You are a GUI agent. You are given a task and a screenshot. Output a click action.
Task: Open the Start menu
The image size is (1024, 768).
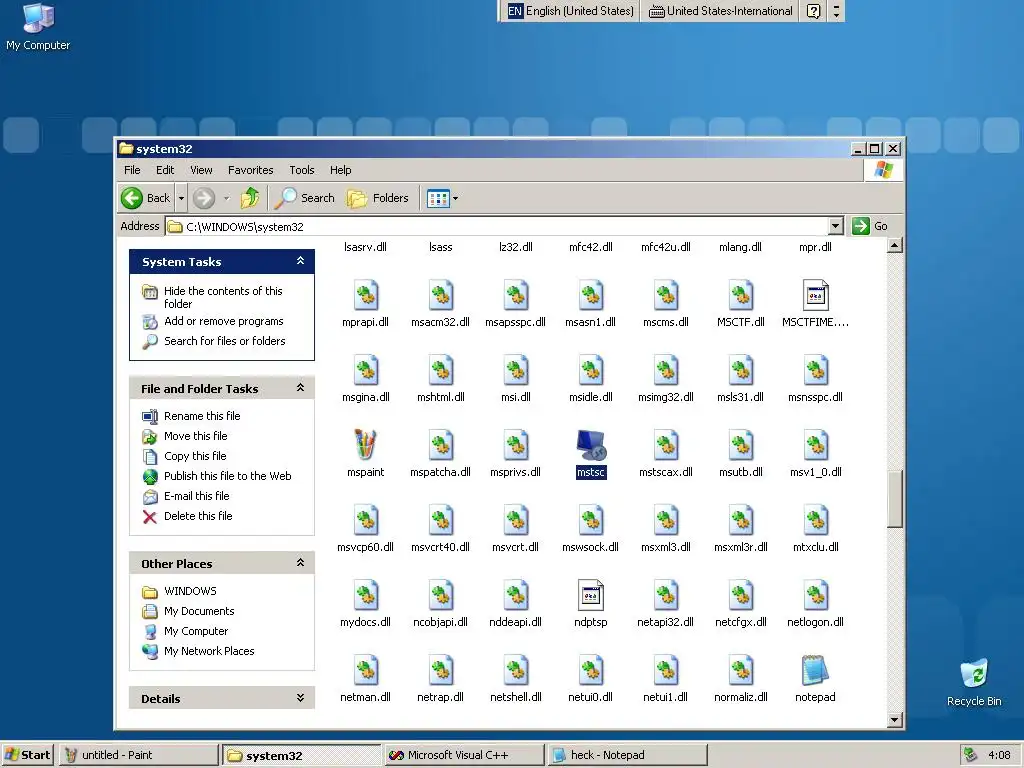coord(27,755)
